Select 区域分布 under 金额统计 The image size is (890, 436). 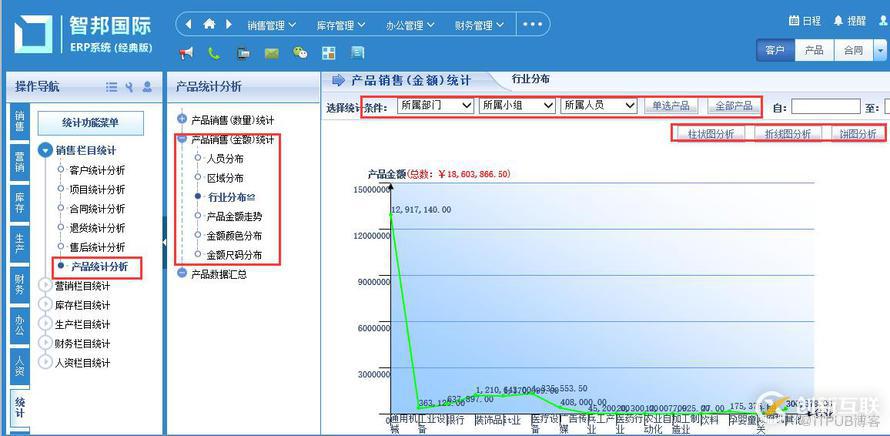pos(225,178)
